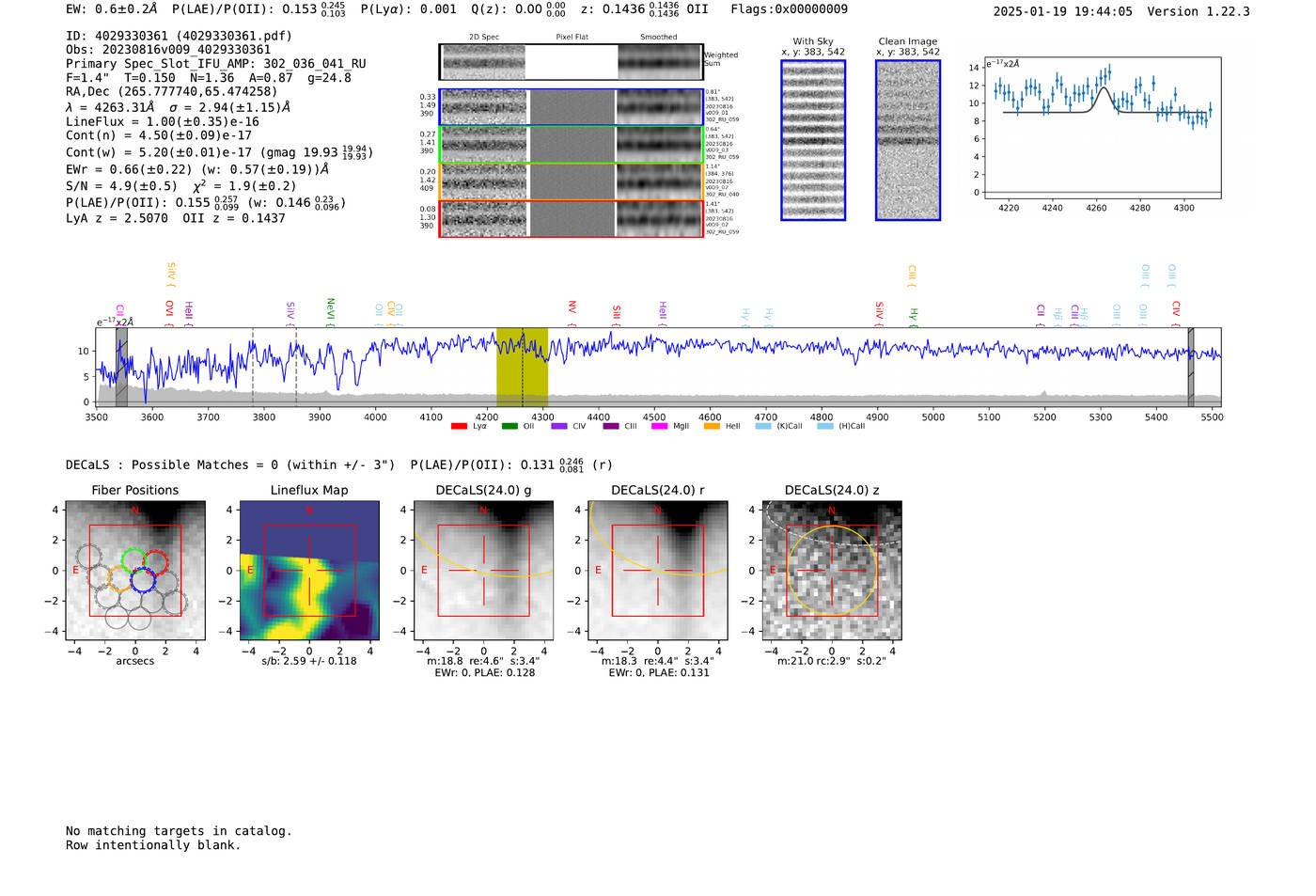1316x896 pixels.
Task: Click the magenta MgII legend swatch
Action: coord(659,427)
